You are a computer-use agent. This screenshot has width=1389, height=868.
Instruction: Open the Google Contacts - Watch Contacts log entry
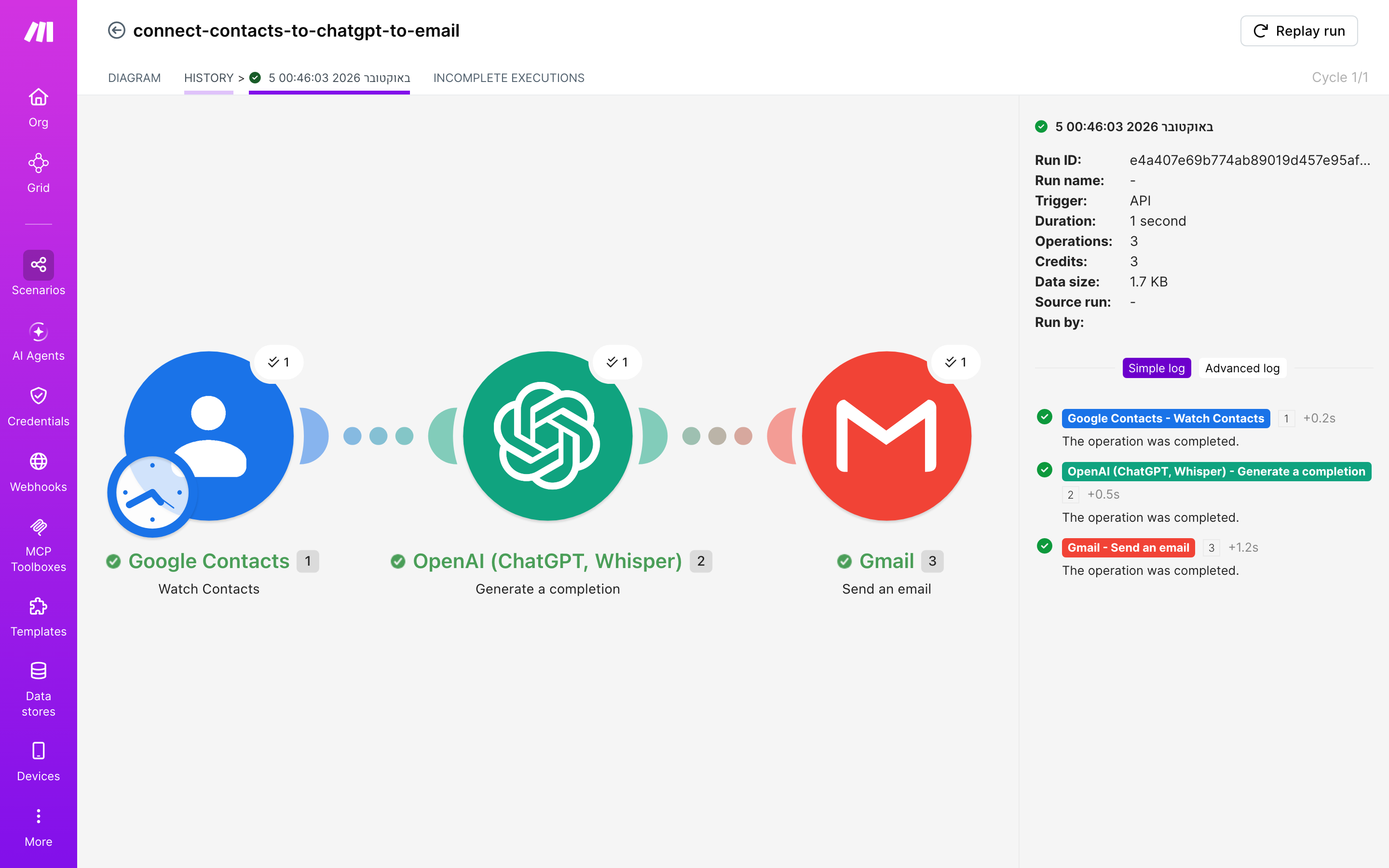1166,419
